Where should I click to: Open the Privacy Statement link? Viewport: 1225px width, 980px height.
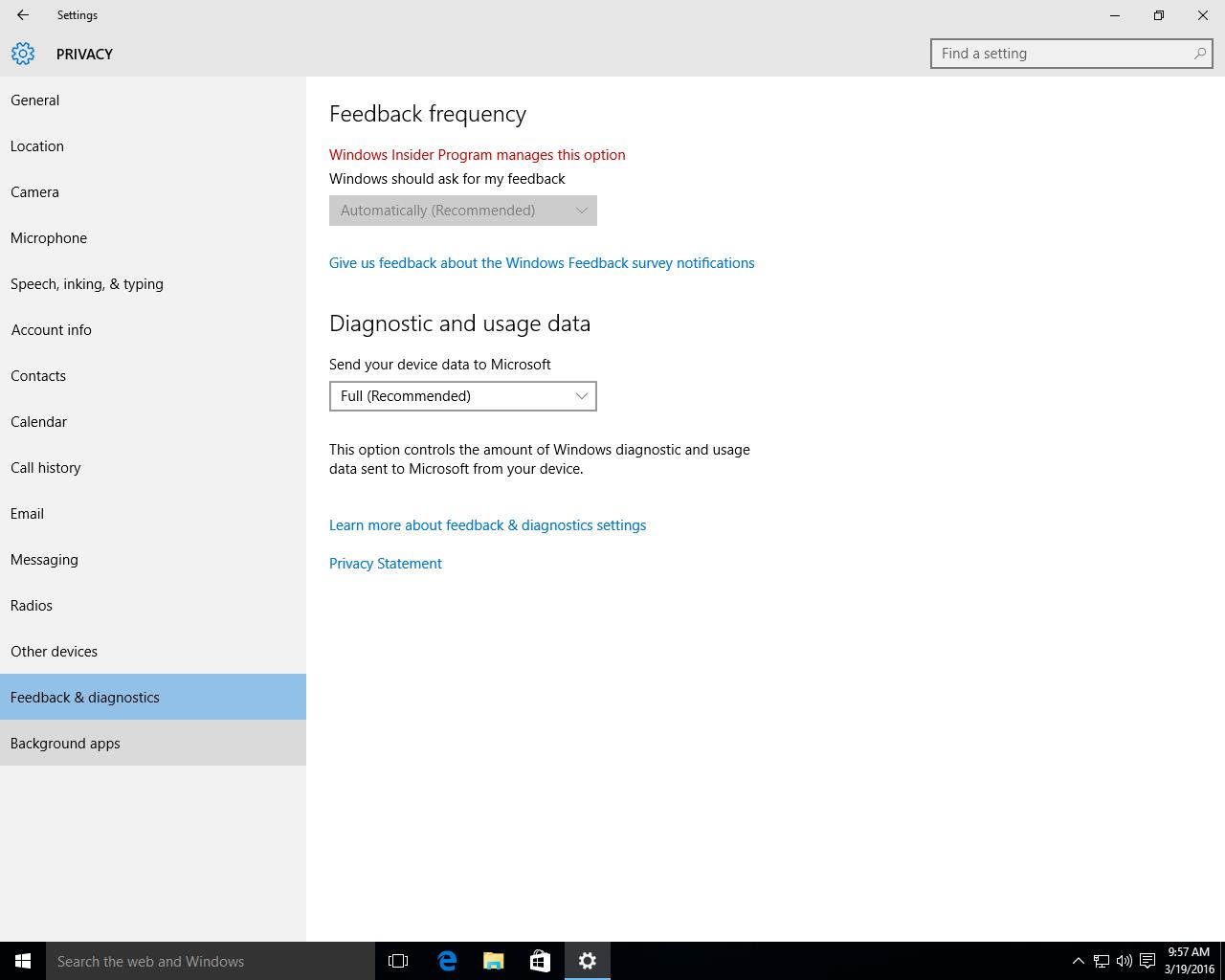[x=386, y=564]
